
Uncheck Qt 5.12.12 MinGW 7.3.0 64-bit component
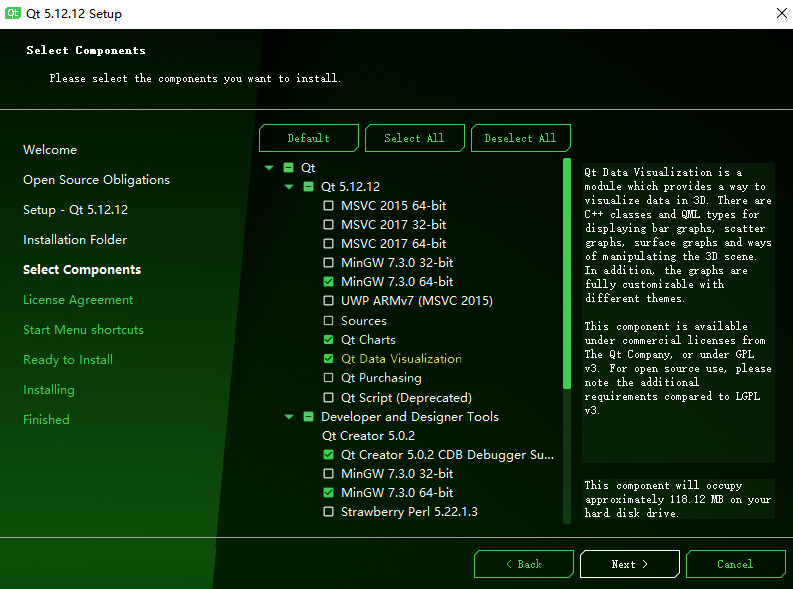[328, 282]
